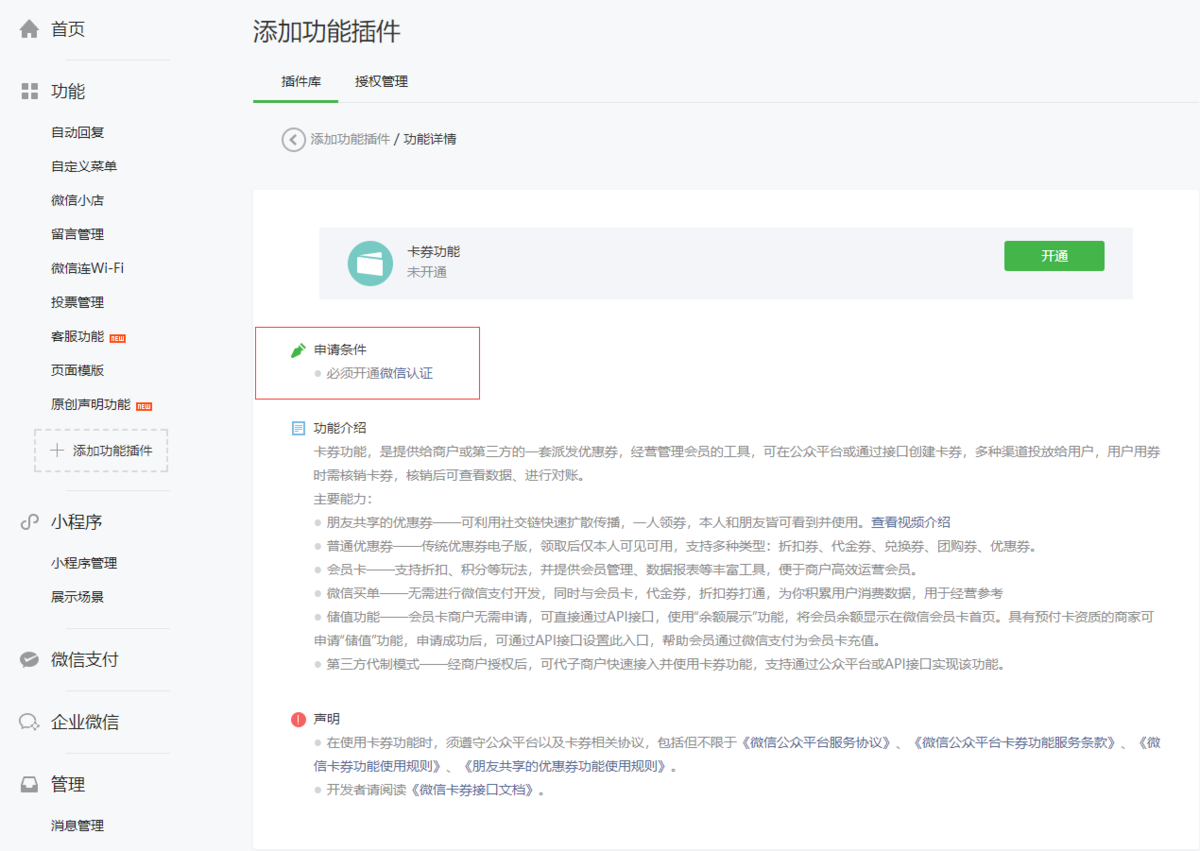
Task: Click the mini program icon beside 小程序
Action: [x=30, y=522]
